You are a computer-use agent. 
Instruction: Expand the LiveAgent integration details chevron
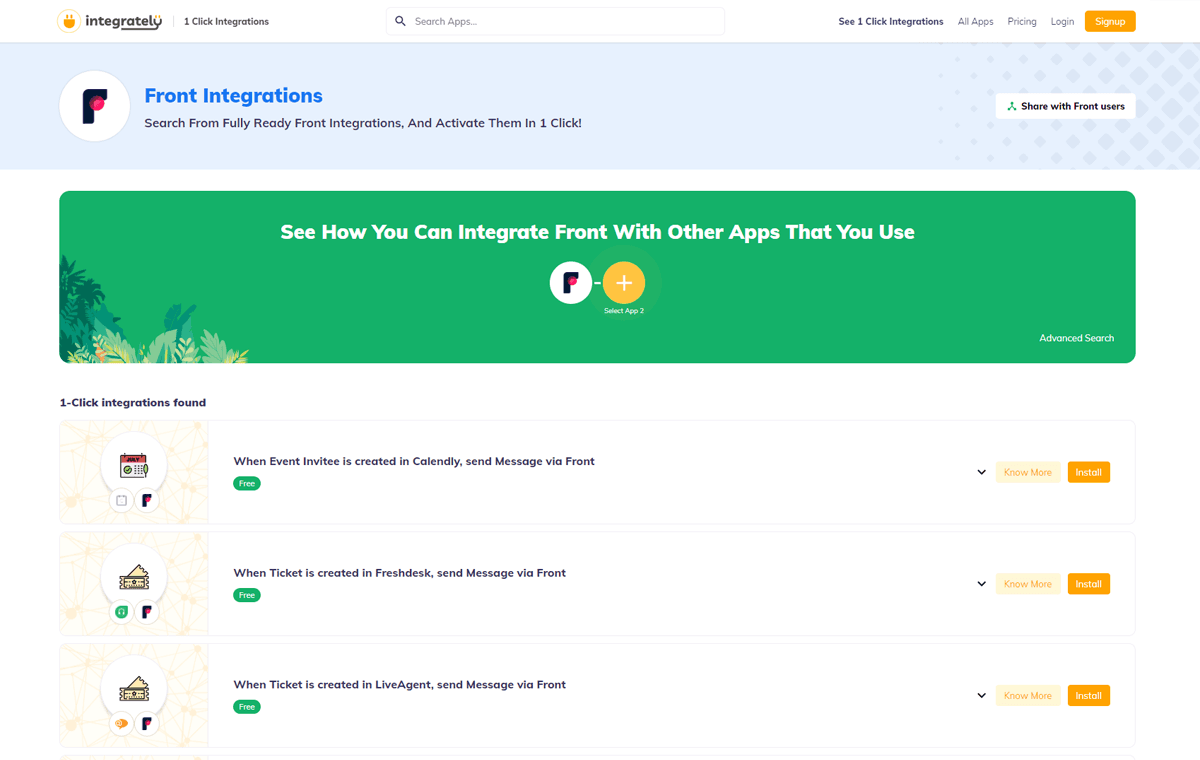[982, 696]
